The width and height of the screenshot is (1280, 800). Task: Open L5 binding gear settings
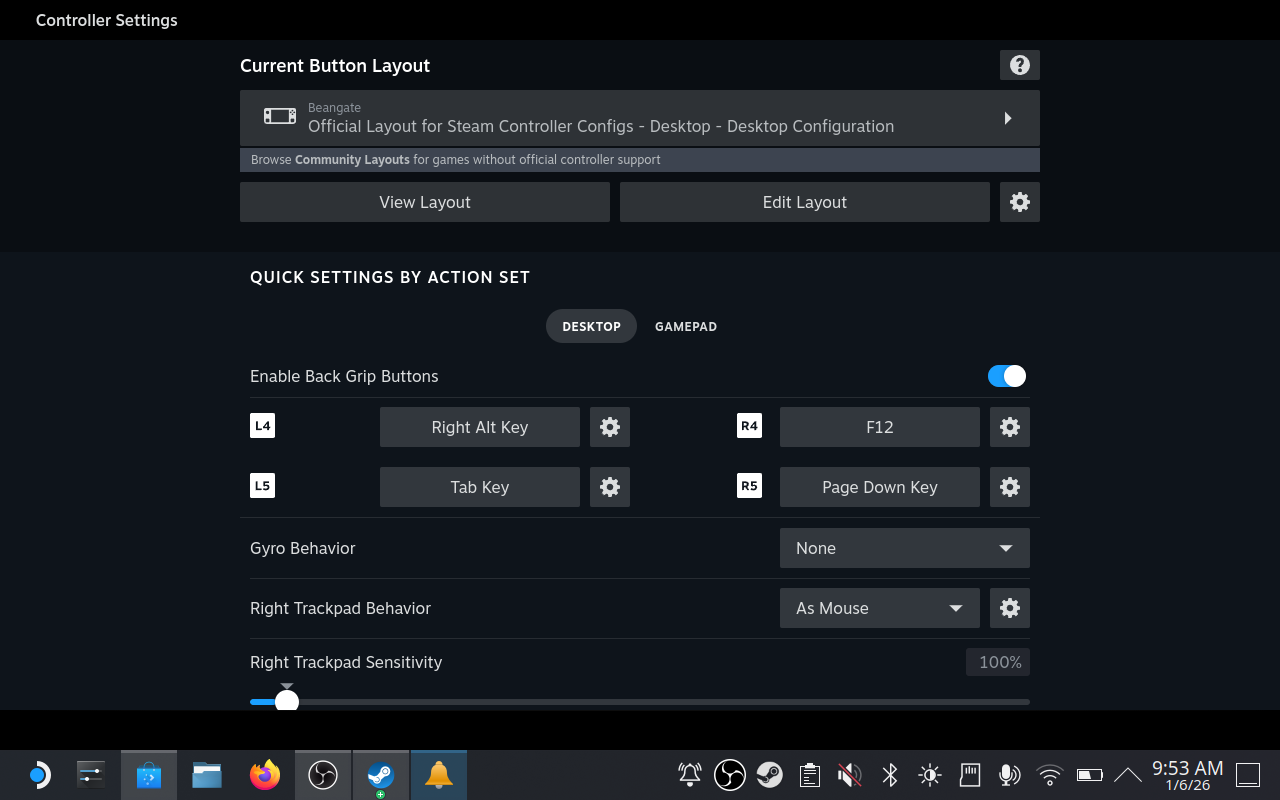click(x=610, y=487)
